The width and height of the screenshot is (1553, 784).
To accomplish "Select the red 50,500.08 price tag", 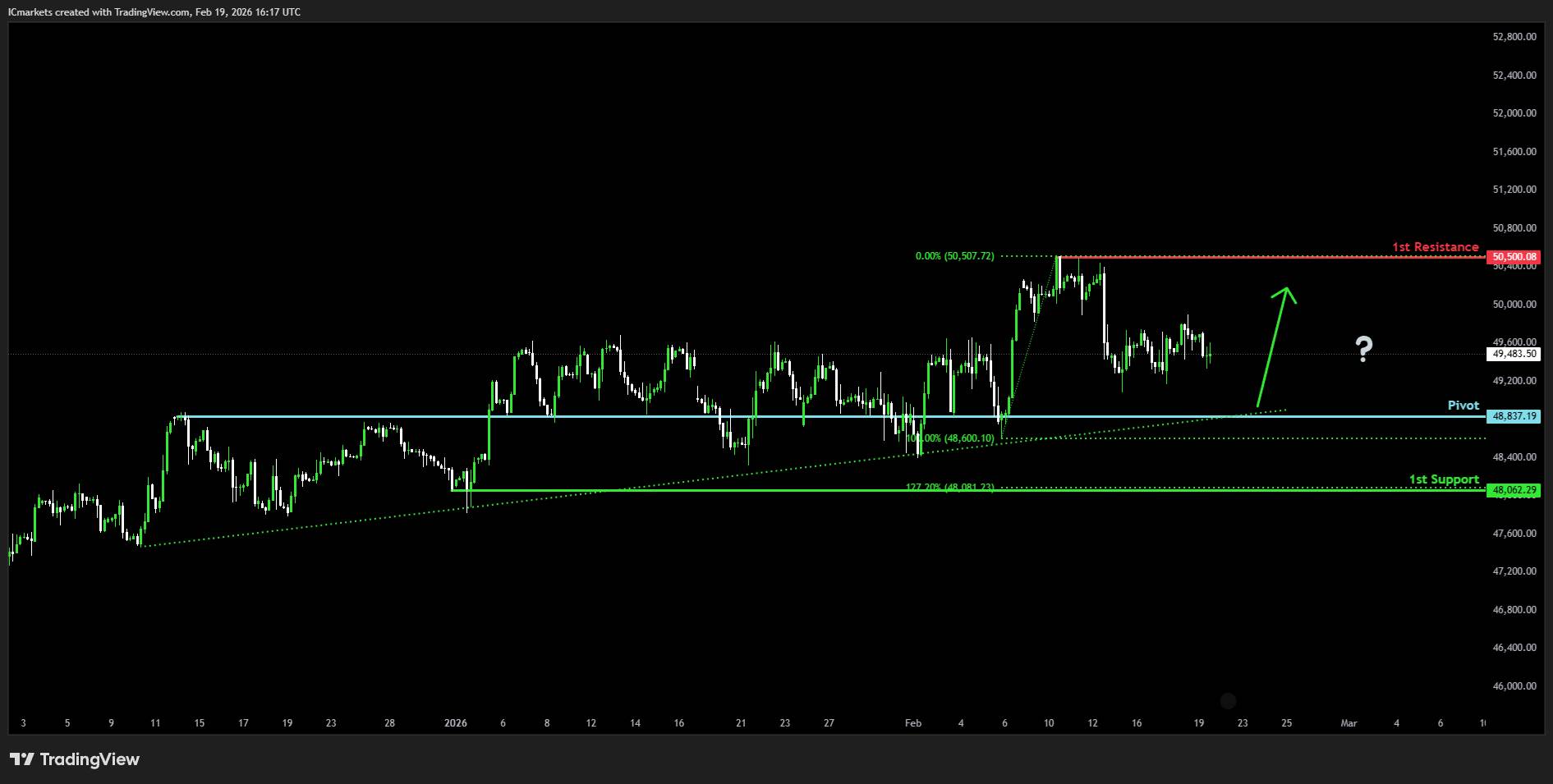I will [1514, 257].
